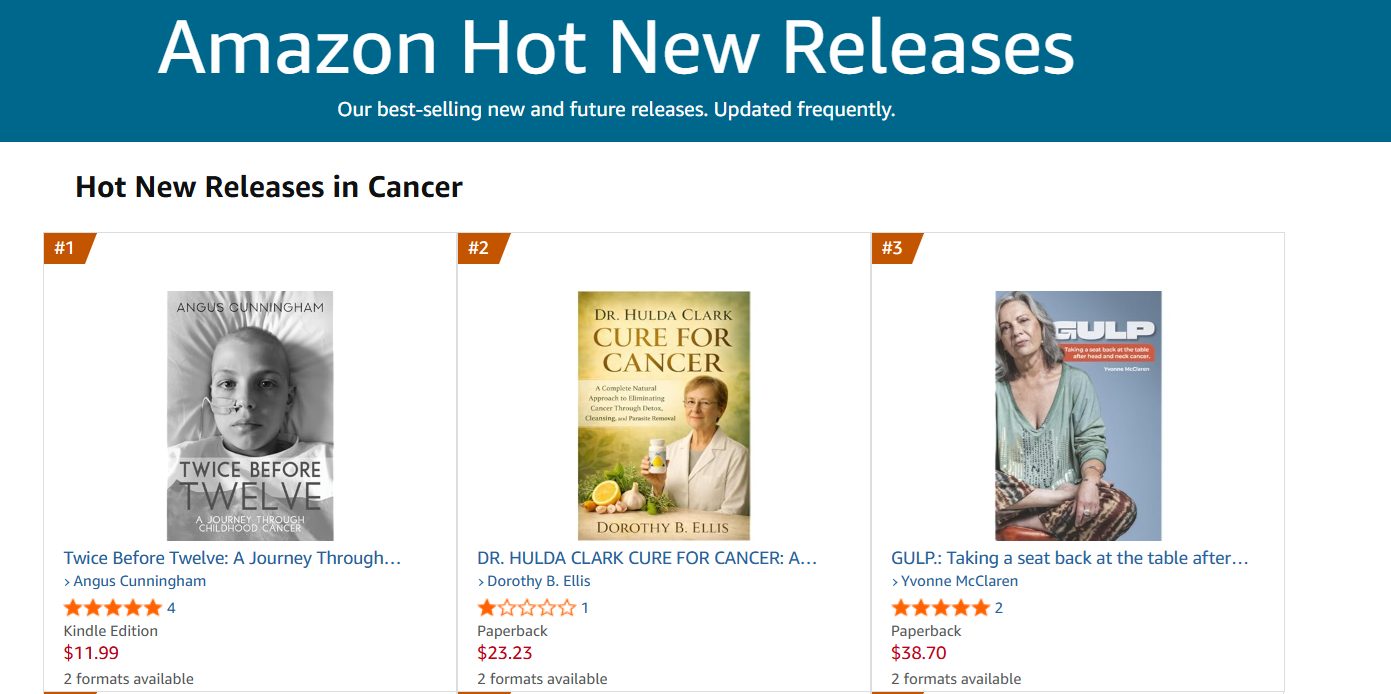
Task: Open the Twice Before Twelve book cover
Action: point(250,416)
